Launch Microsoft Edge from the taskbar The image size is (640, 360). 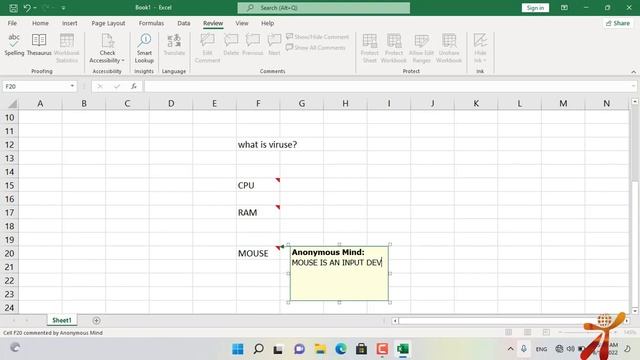tap(341, 349)
